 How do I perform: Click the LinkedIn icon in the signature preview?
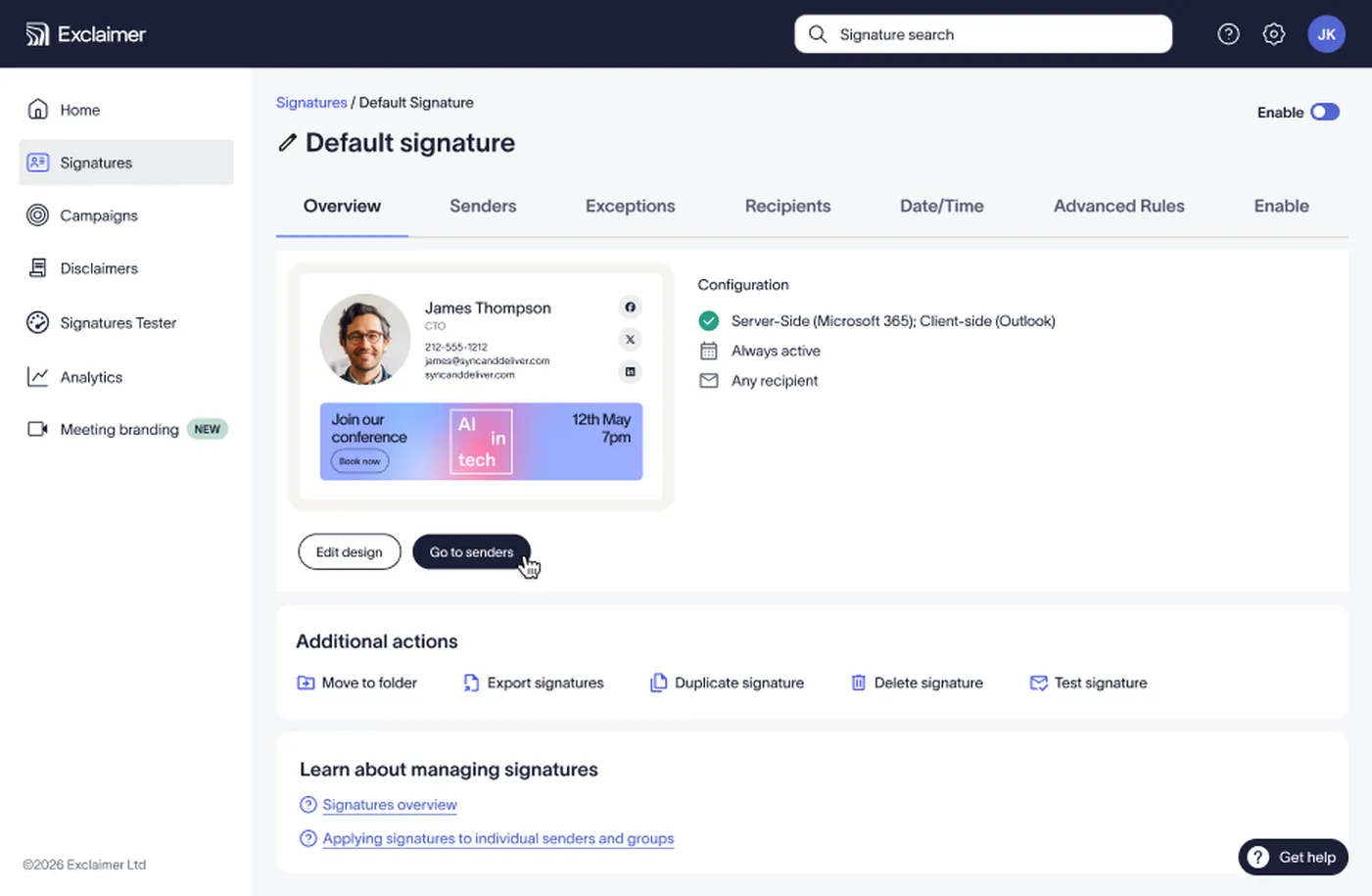click(x=630, y=371)
